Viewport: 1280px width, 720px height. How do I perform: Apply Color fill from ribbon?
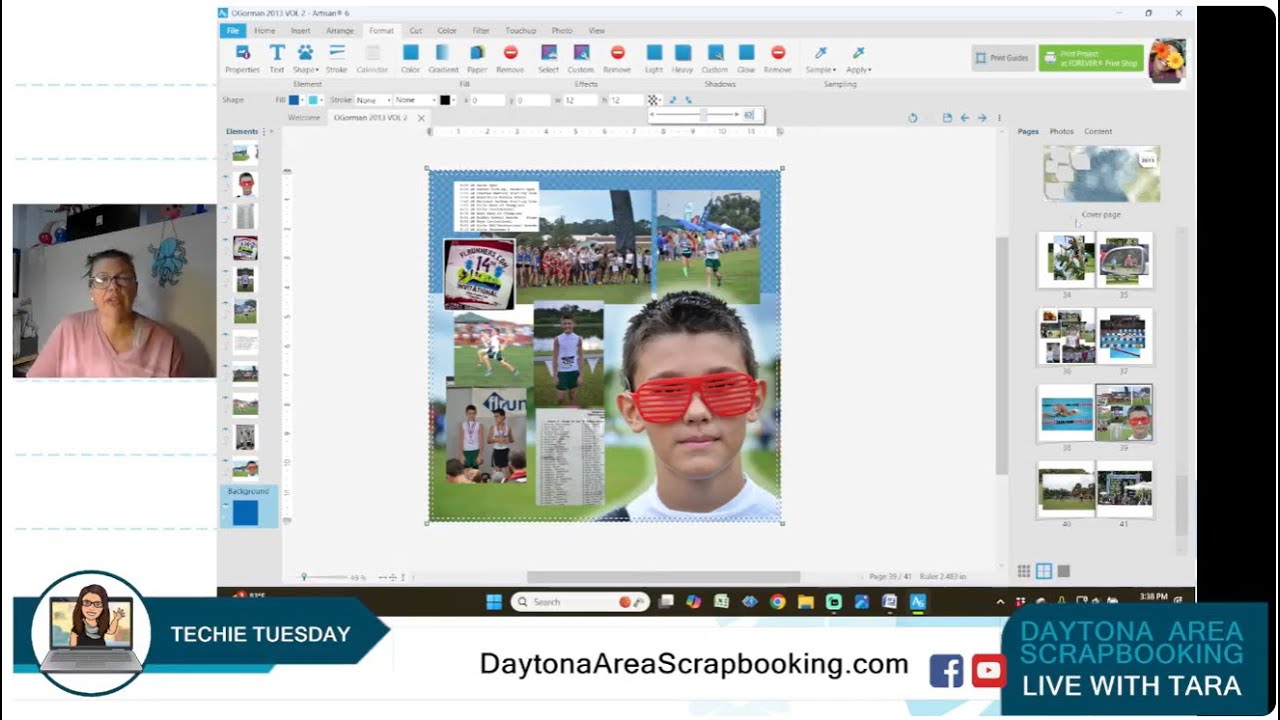(x=410, y=58)
